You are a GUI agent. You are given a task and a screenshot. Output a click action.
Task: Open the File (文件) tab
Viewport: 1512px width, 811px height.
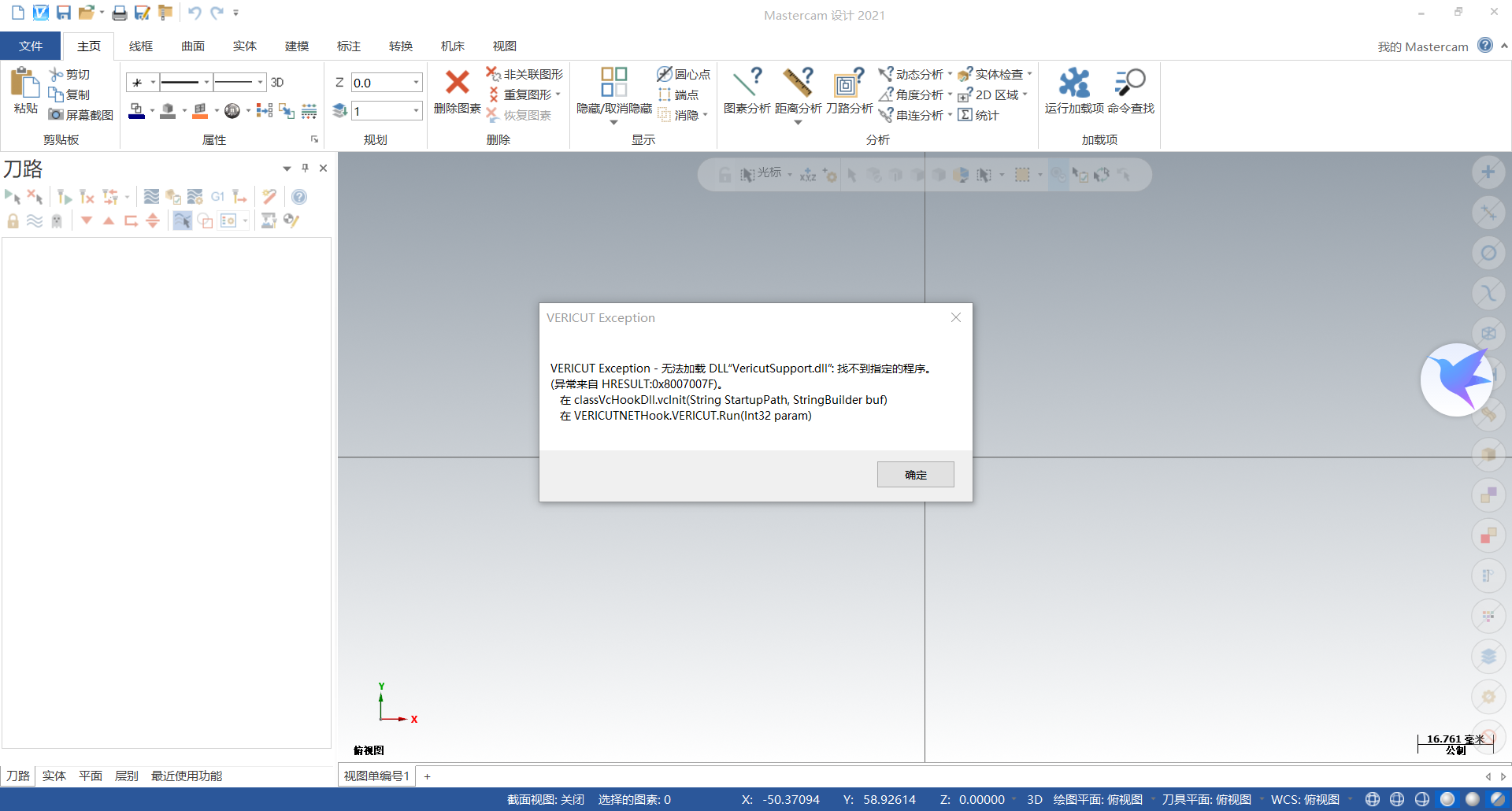(x=31, y=46)
